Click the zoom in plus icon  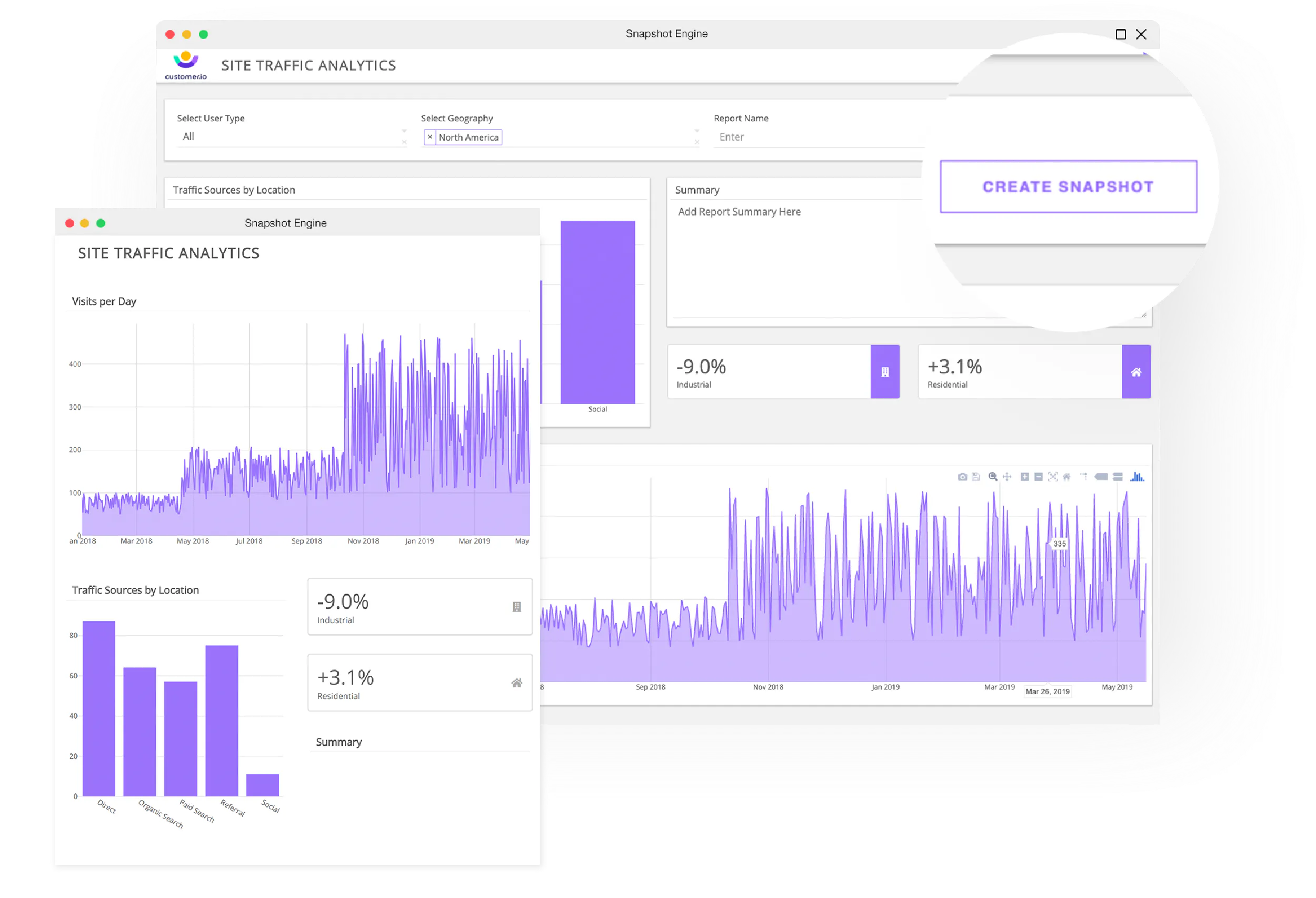click(1024, 477)
